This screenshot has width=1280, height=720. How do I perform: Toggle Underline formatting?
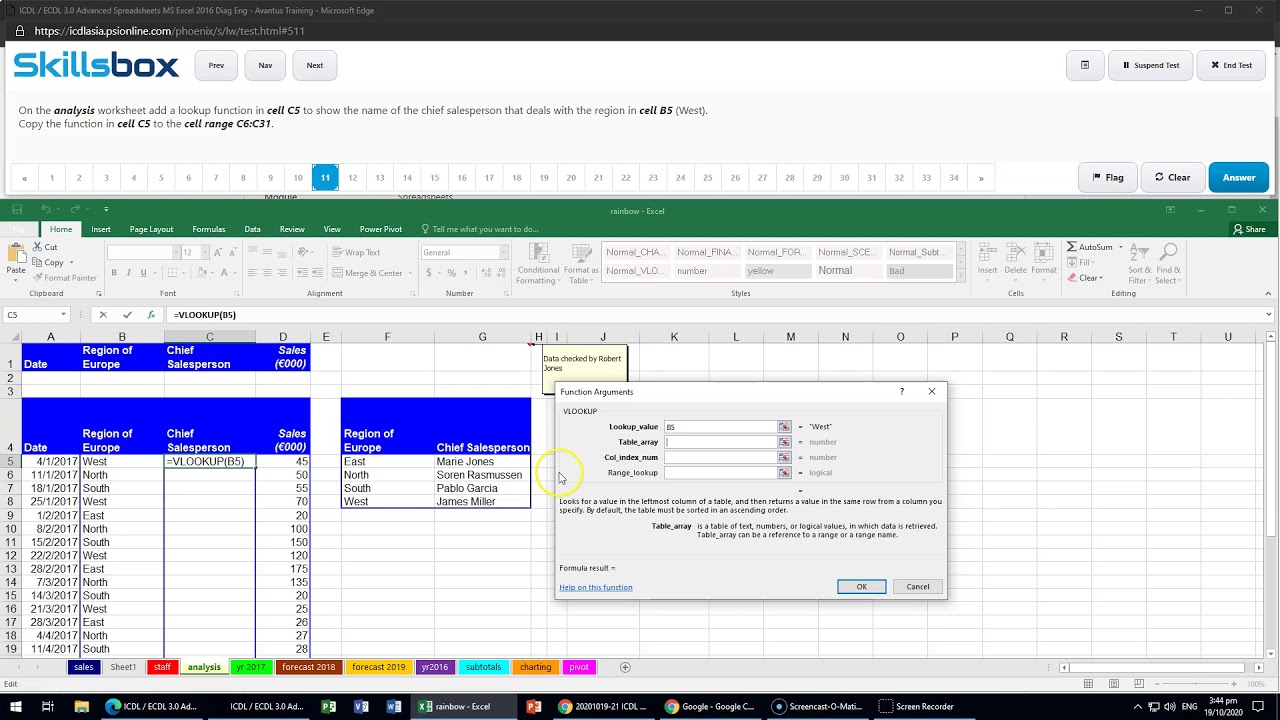143,273
